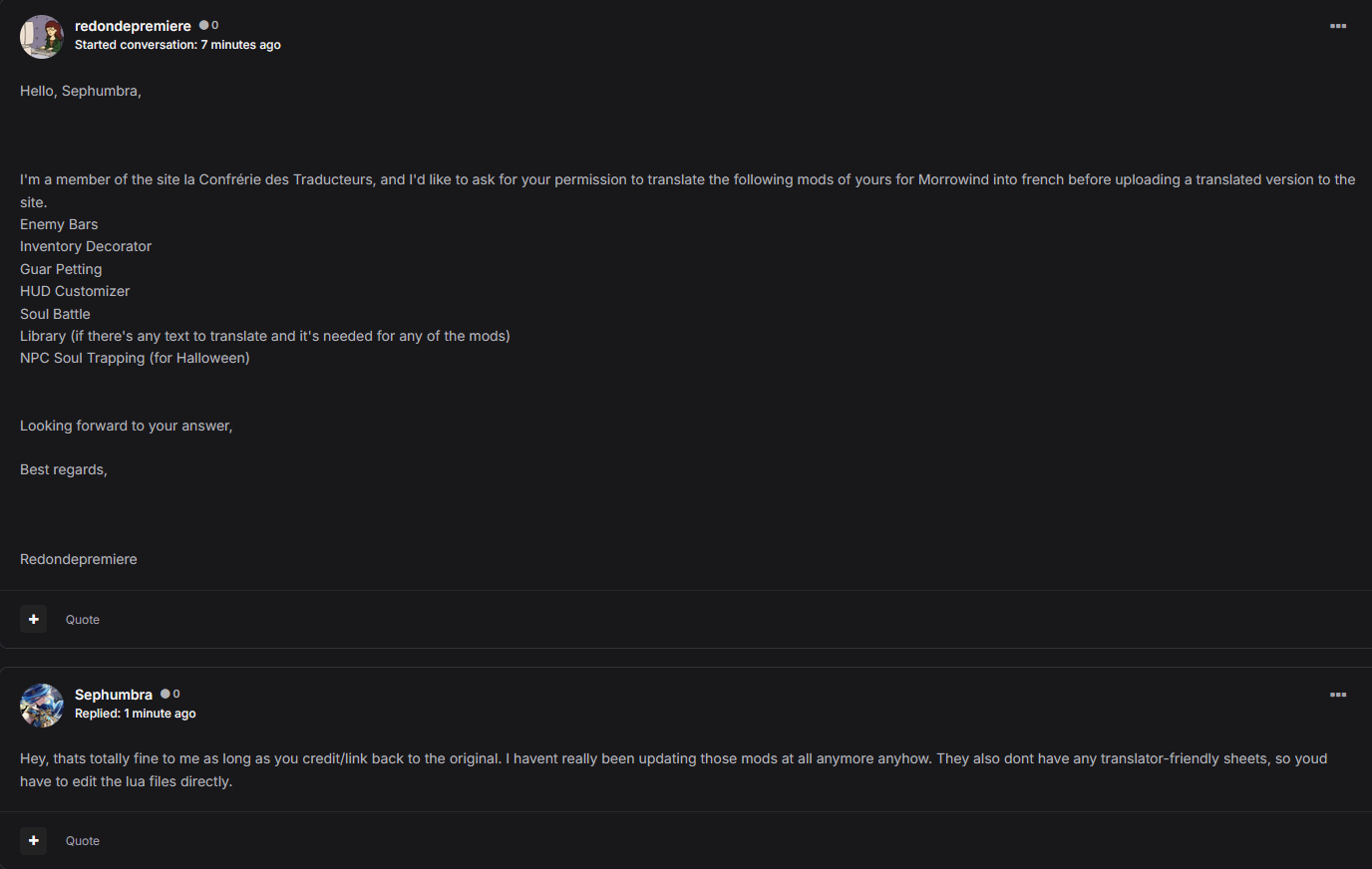Click reputation dot beside redondepremiere's name
The height and width of the screenshot is (869, 1372).
pos(204,25)
